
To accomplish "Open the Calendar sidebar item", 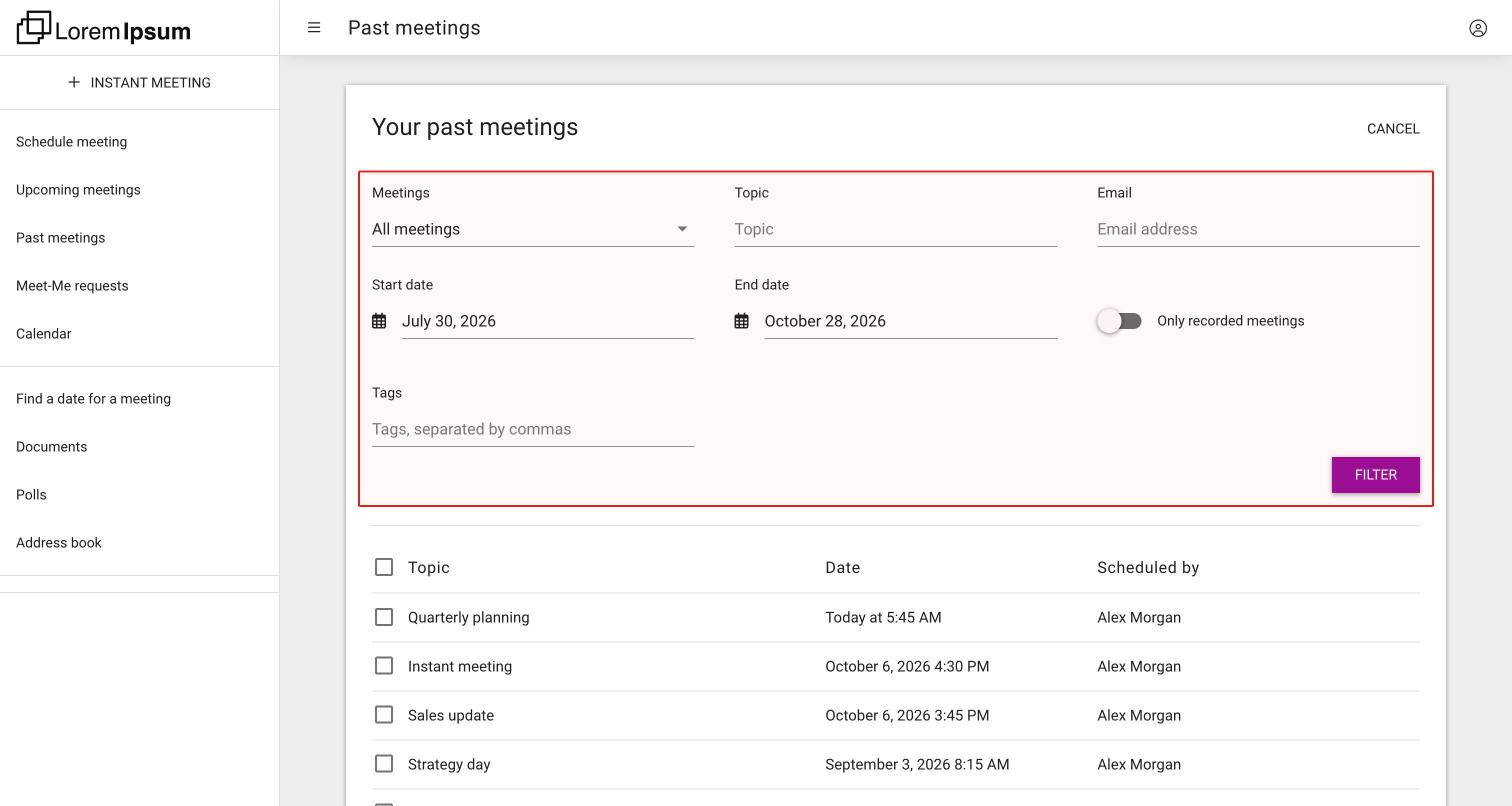I will tap(44, 334).
